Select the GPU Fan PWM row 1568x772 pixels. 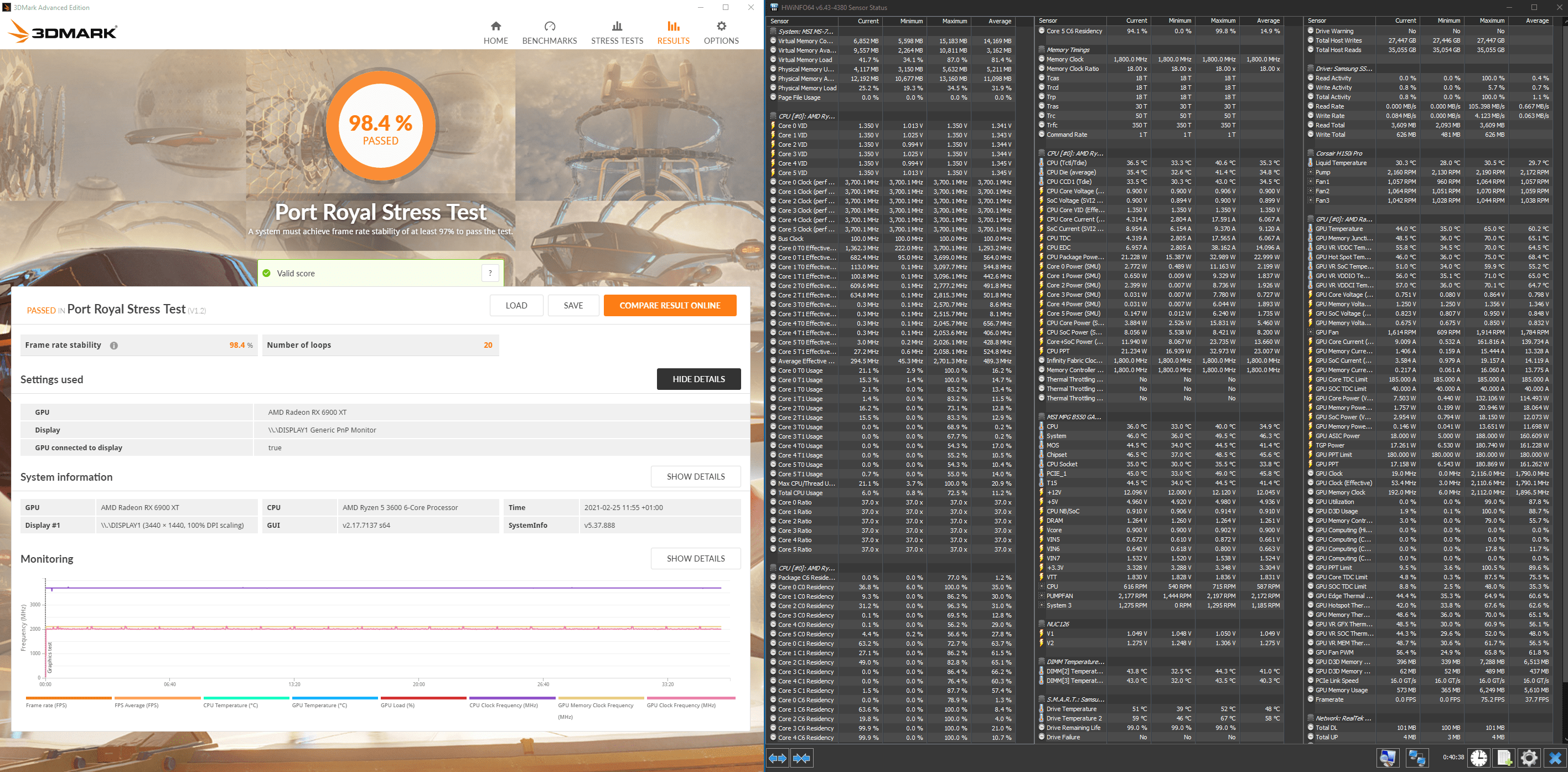pos(1429,653)
